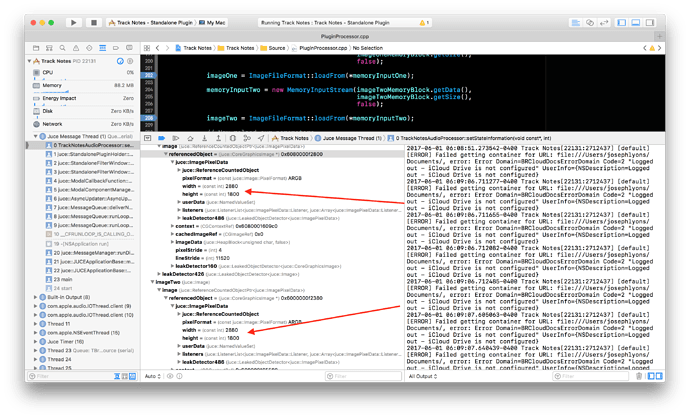Expand Juce Timer (16) thread

pyautogui.click(x=36, y=342)
